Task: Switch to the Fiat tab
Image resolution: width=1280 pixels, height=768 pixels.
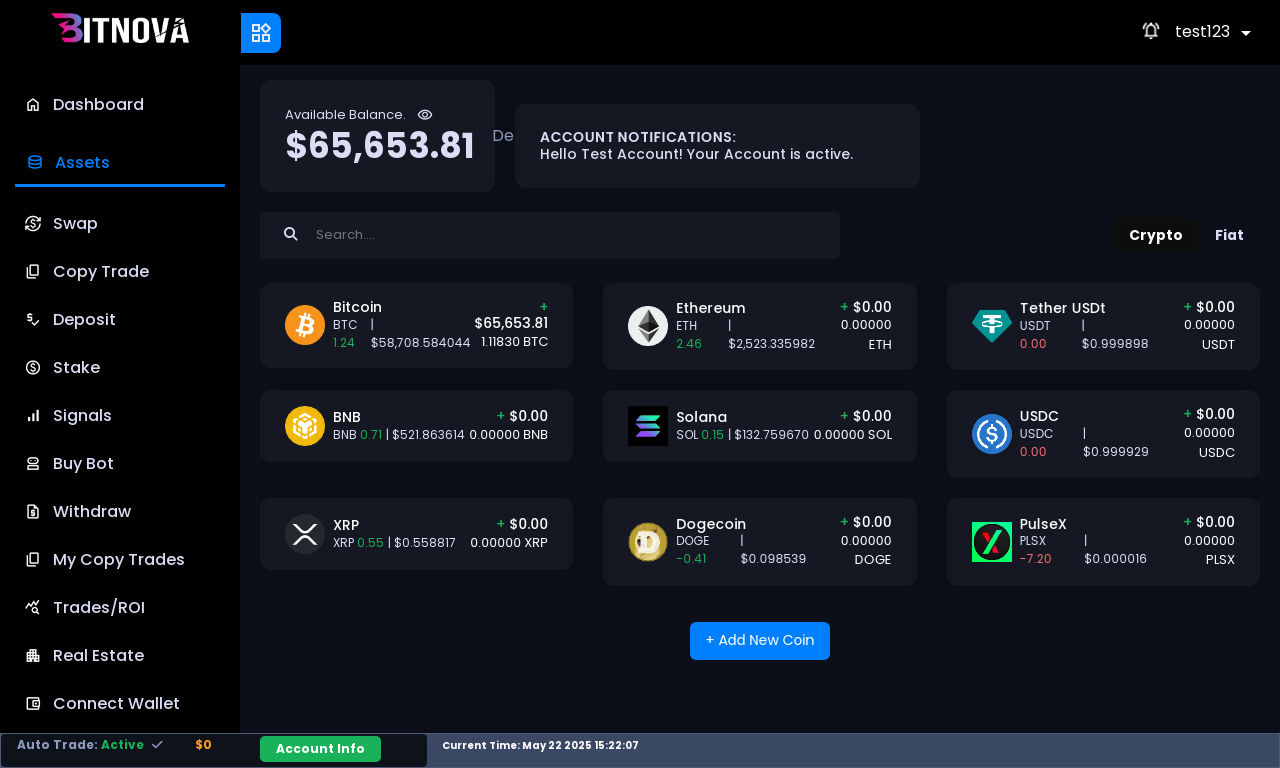Action: click(1229, 235)
